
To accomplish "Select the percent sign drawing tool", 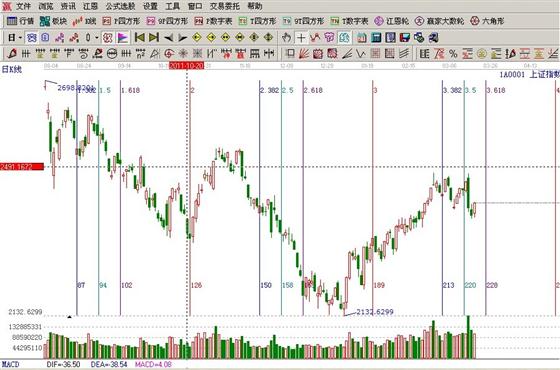I will [x=453, y=54].
